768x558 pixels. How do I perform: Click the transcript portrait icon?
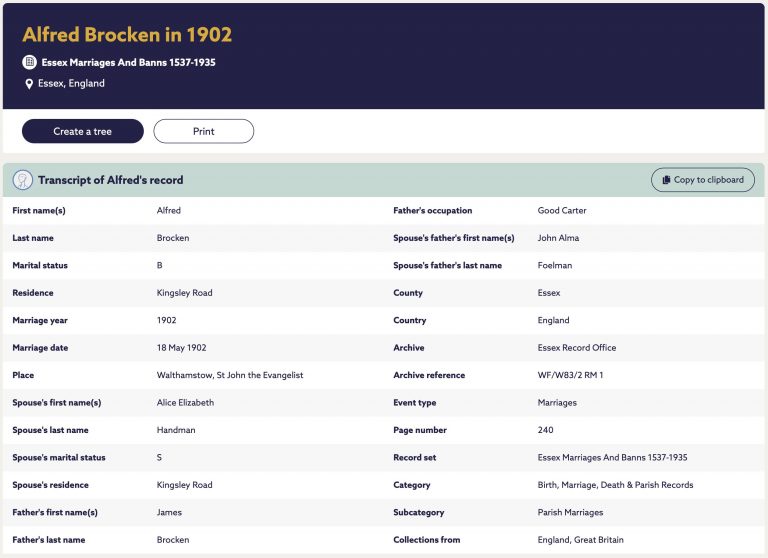(x=23, y=180)
